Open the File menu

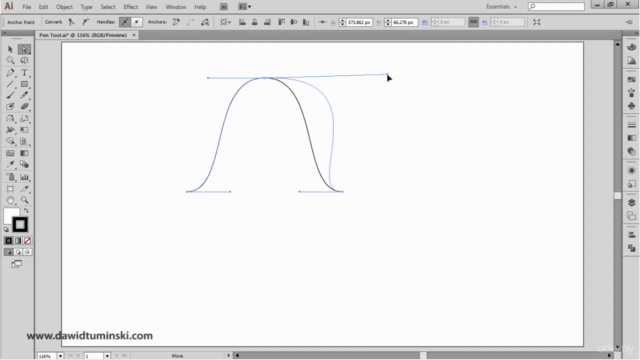27,7
